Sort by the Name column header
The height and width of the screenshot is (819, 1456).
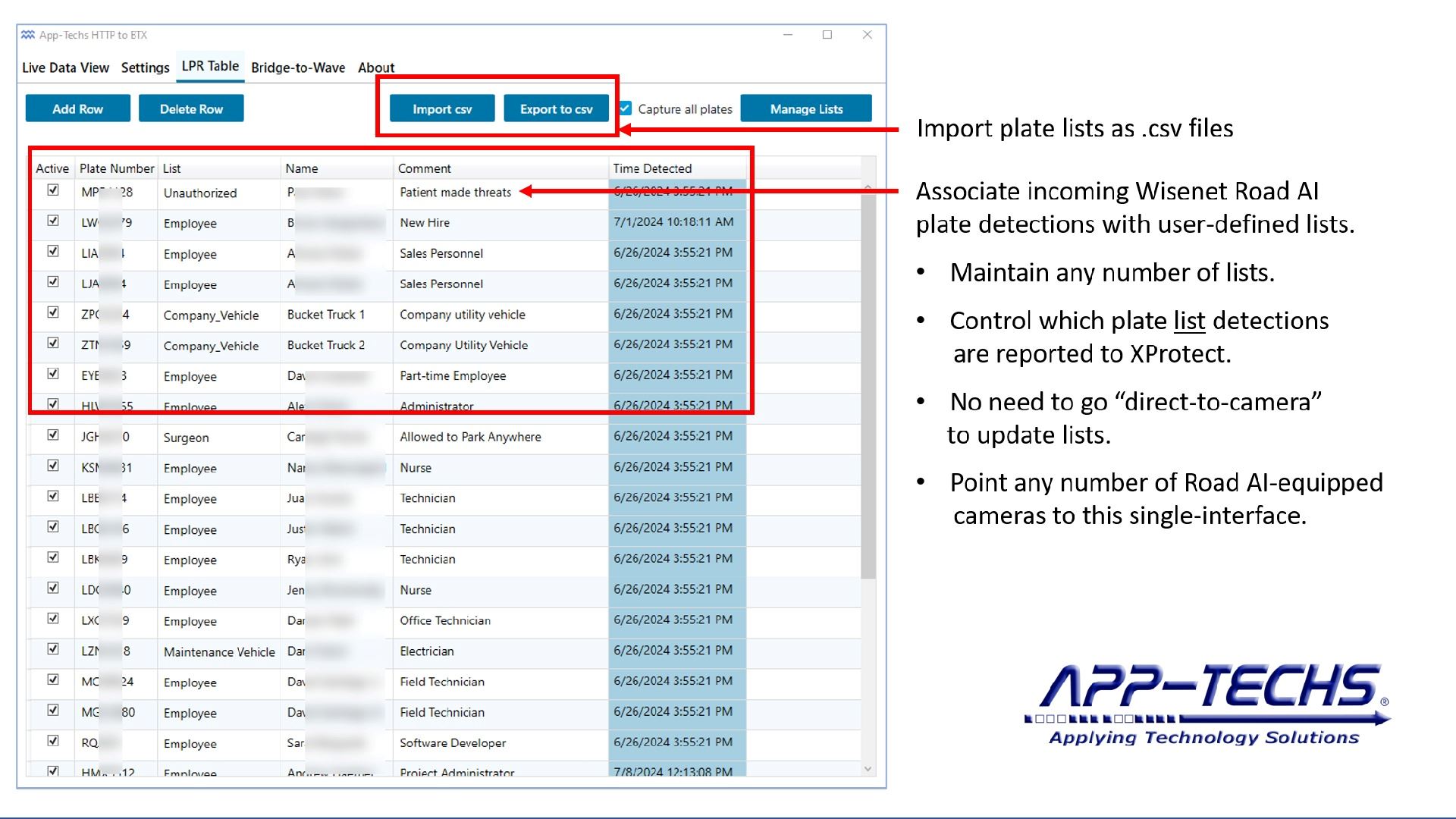click(x=337, y=168)
